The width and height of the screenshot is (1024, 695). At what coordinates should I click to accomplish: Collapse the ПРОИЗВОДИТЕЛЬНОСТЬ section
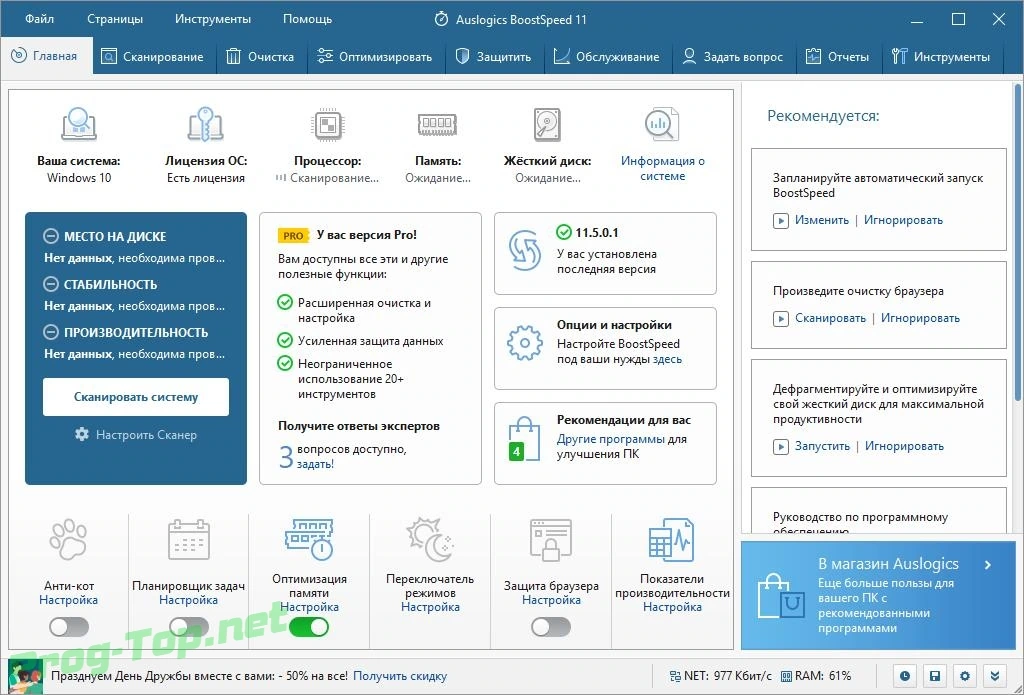[51, 332]
